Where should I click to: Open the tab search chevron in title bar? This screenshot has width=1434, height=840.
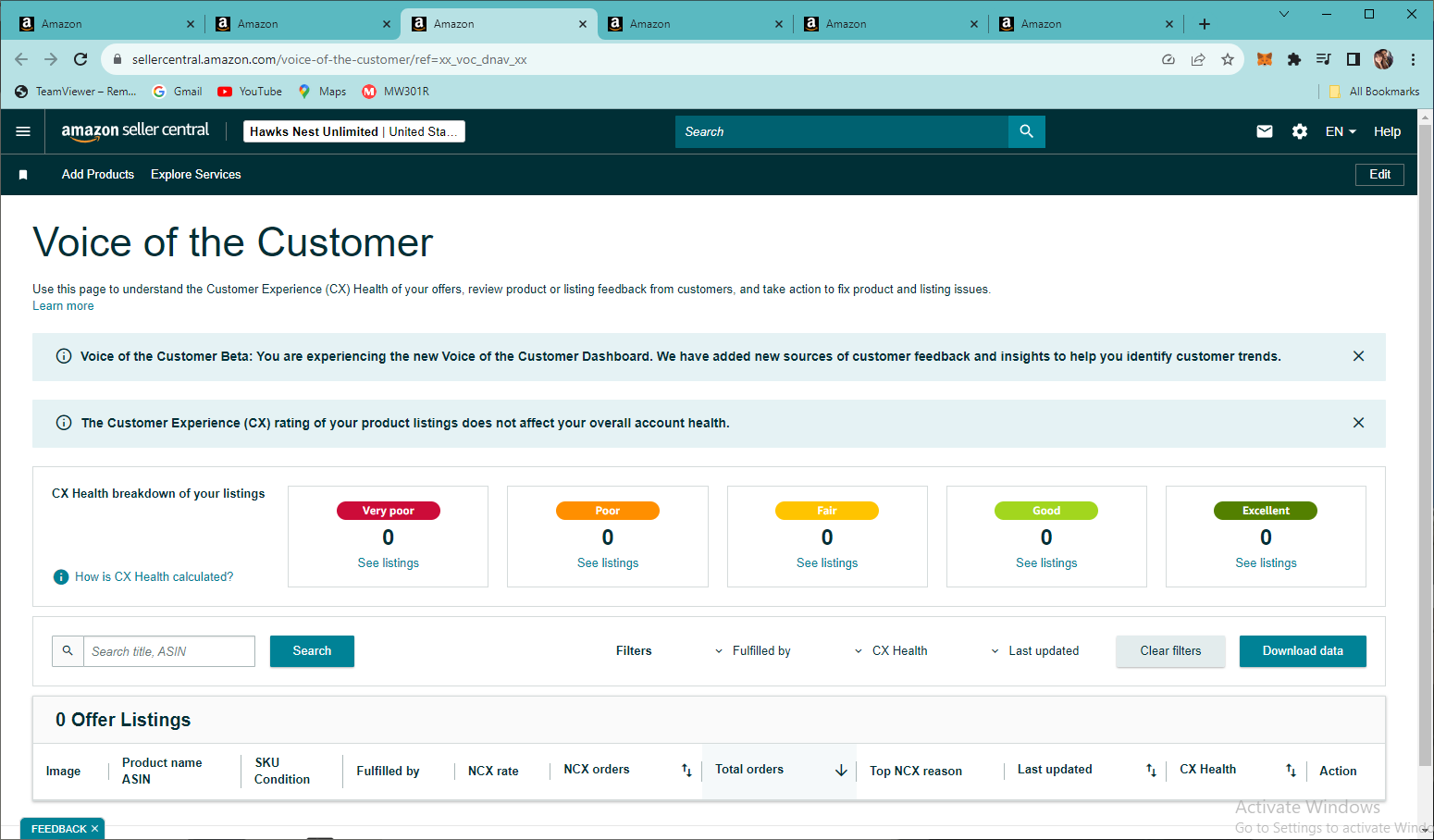(x=1284, y=14)
